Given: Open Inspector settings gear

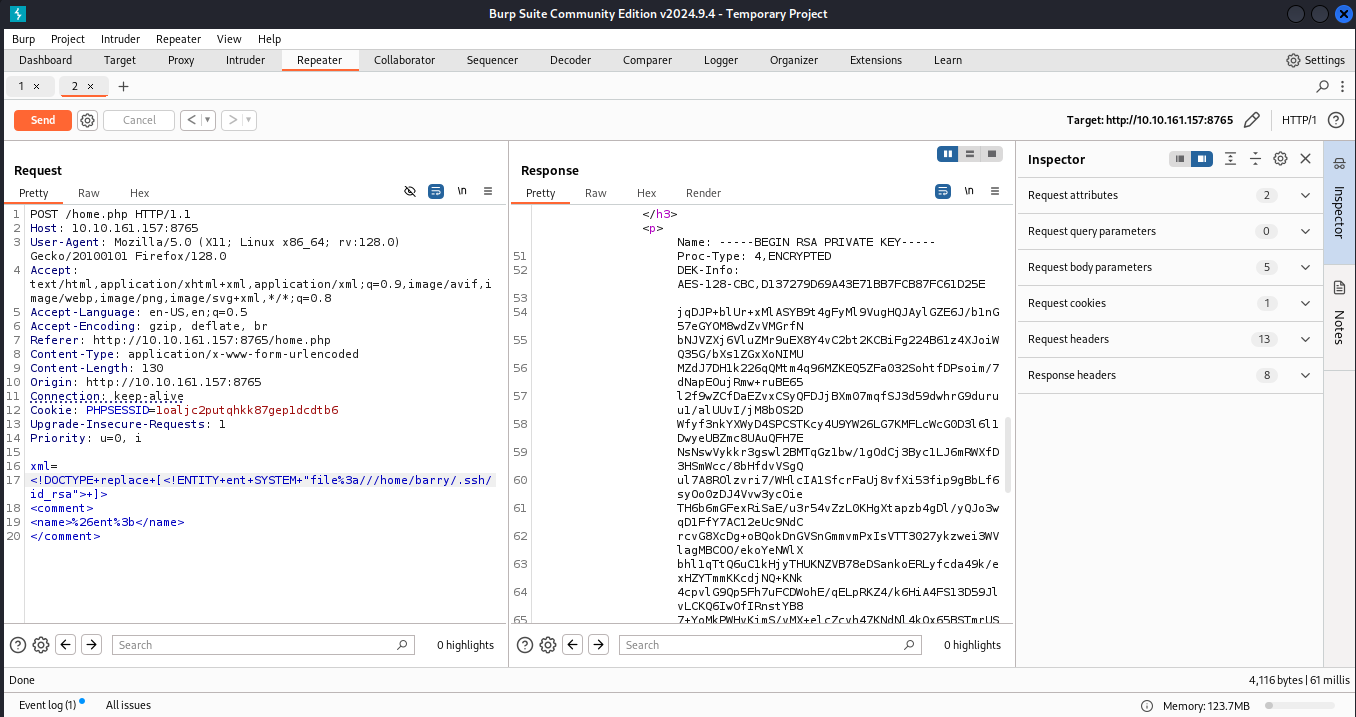Looking at the screenshot, I should [x=1280, y=159].
